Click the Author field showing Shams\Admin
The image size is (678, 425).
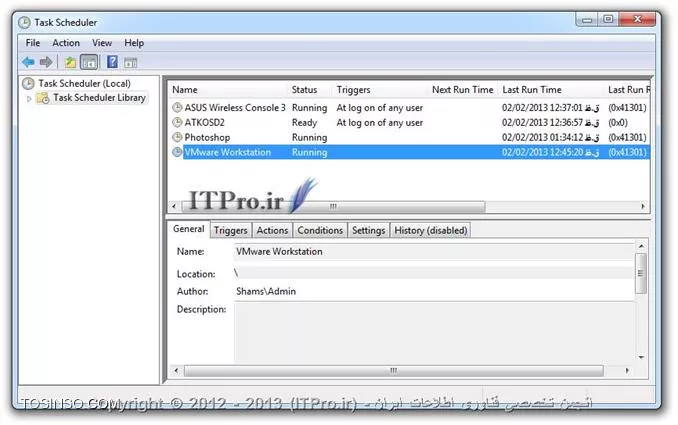coord(434,291)
